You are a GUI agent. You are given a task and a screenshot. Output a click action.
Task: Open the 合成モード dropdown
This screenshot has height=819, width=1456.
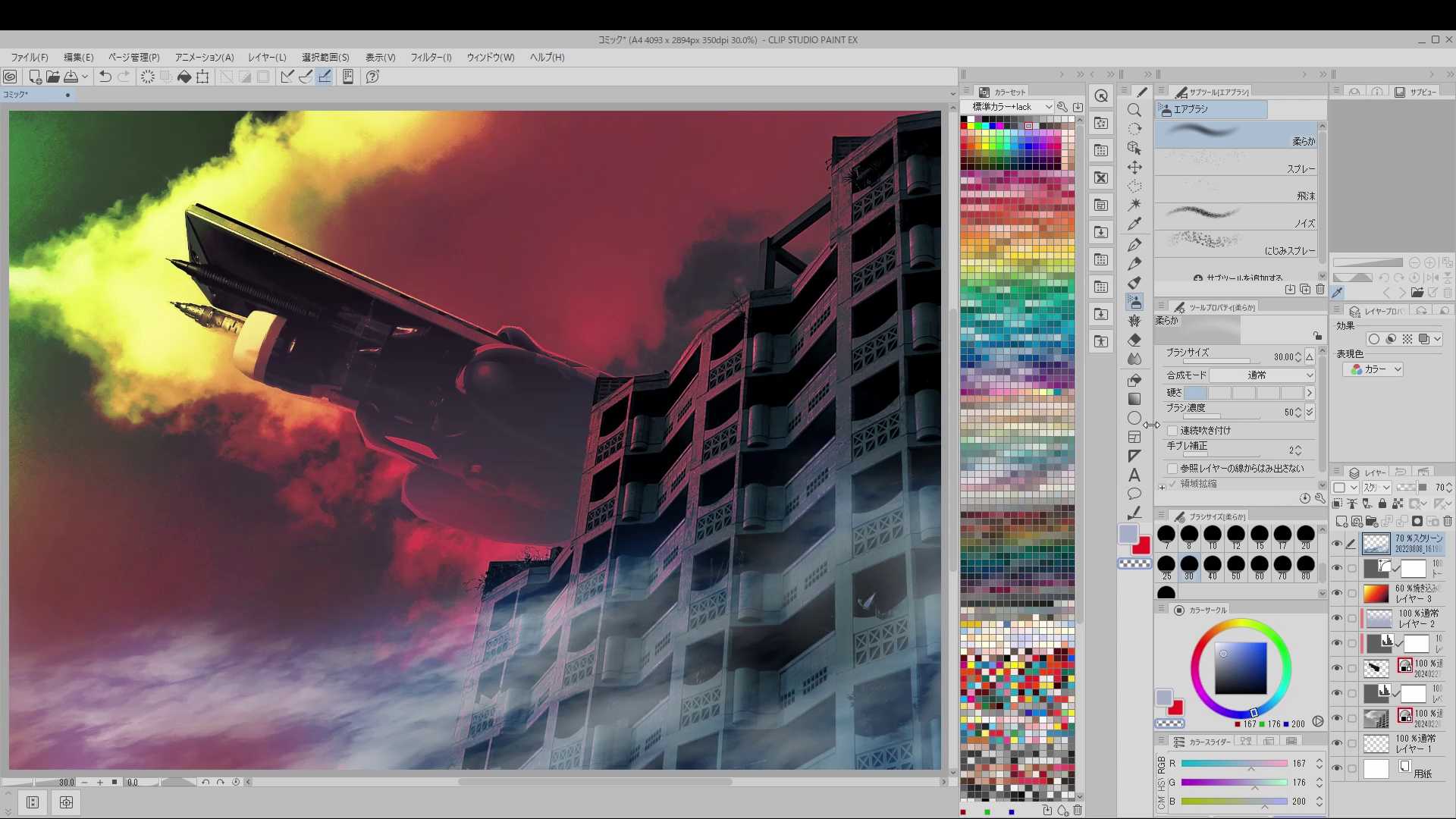tap(1262, 375)
